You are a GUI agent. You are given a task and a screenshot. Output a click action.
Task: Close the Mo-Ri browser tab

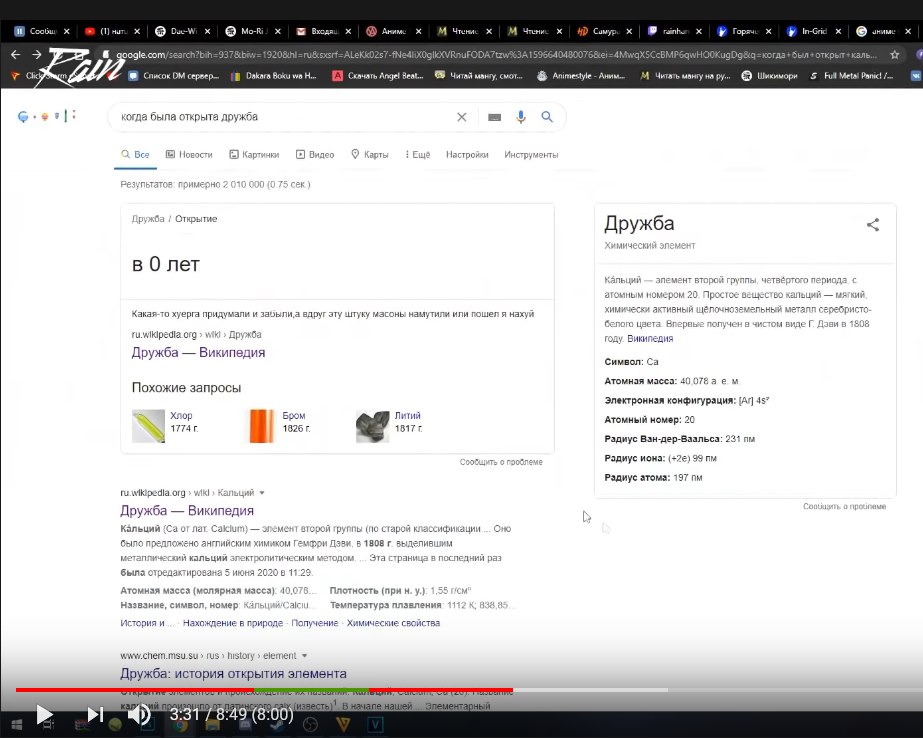coord(278,31)
